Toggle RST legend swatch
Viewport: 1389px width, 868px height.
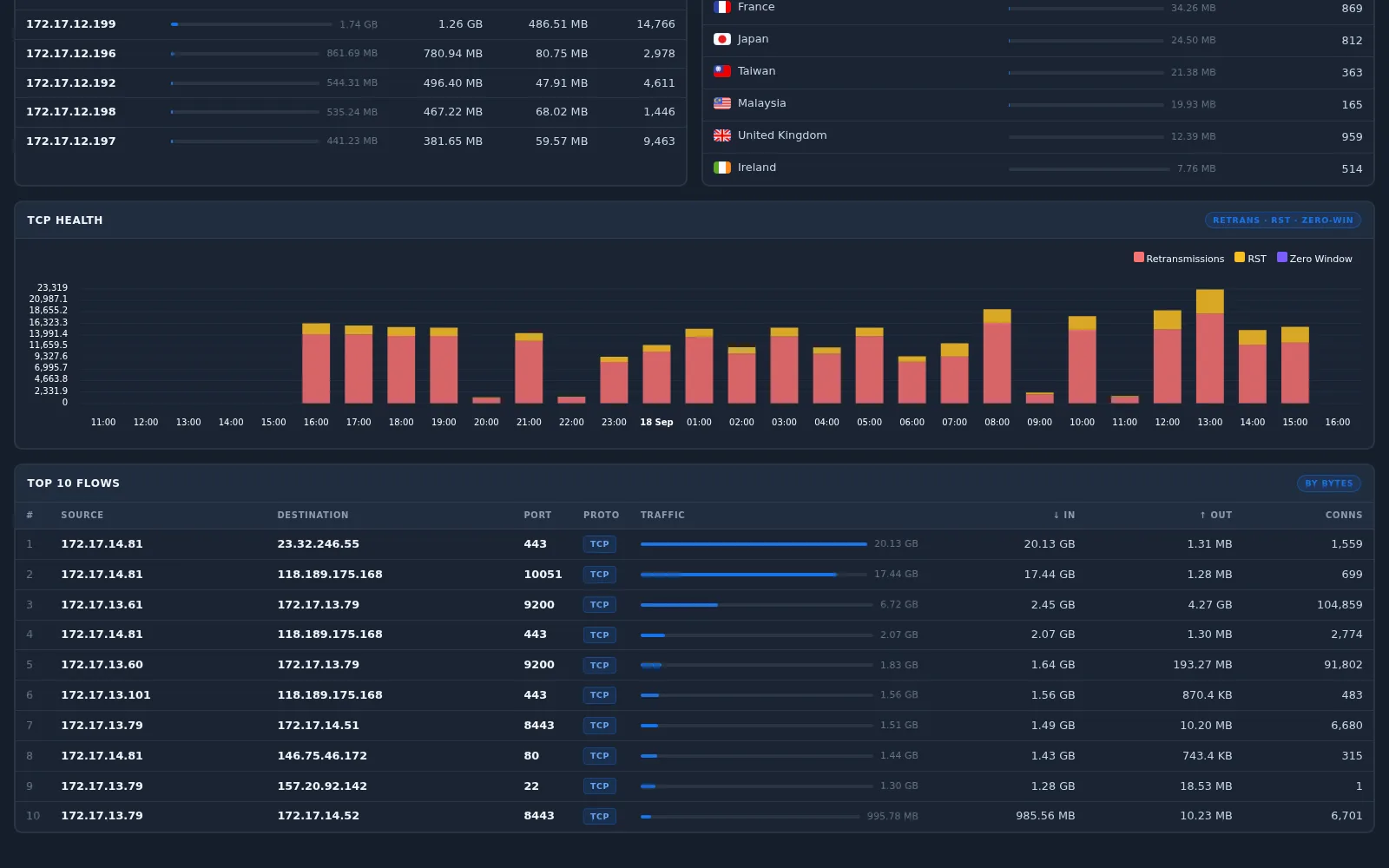[1240, 257]
